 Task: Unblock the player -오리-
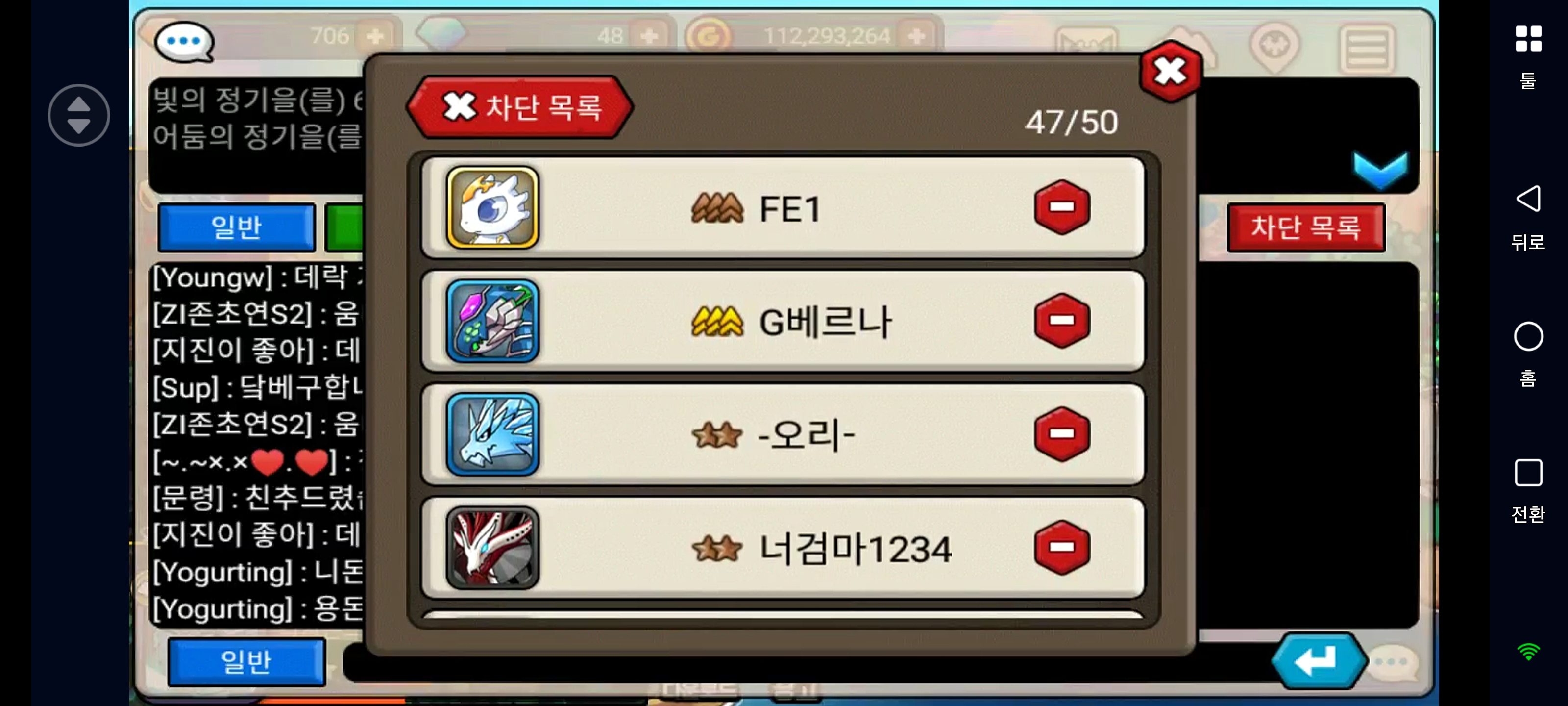point(1061,434)
